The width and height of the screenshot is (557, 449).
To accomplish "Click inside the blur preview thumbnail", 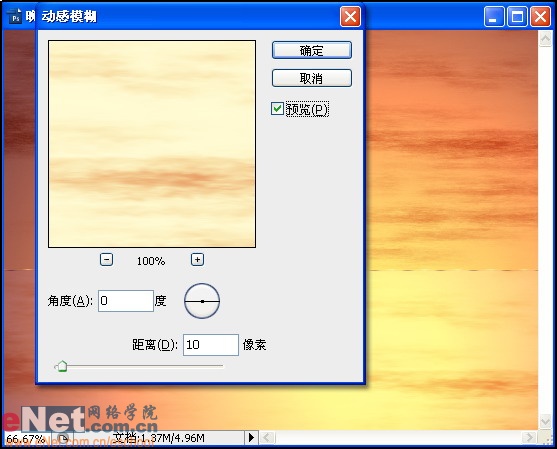I will (x=152, y=144).
